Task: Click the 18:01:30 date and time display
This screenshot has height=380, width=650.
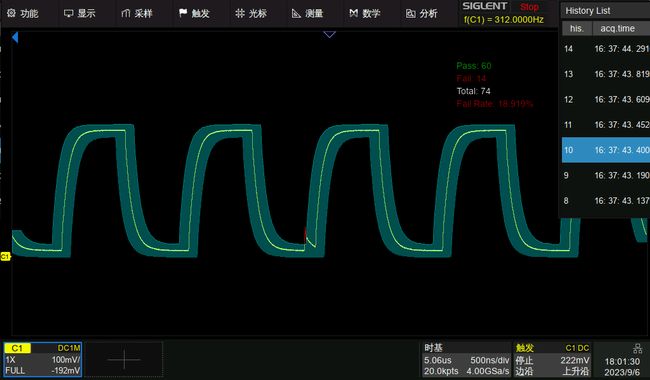Action: tap(622, 366)
